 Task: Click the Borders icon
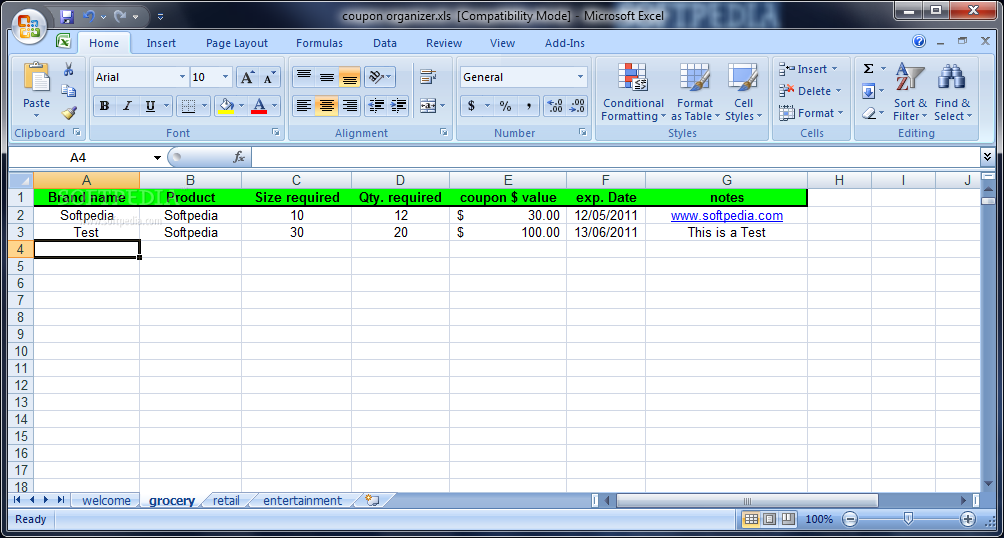188,106
